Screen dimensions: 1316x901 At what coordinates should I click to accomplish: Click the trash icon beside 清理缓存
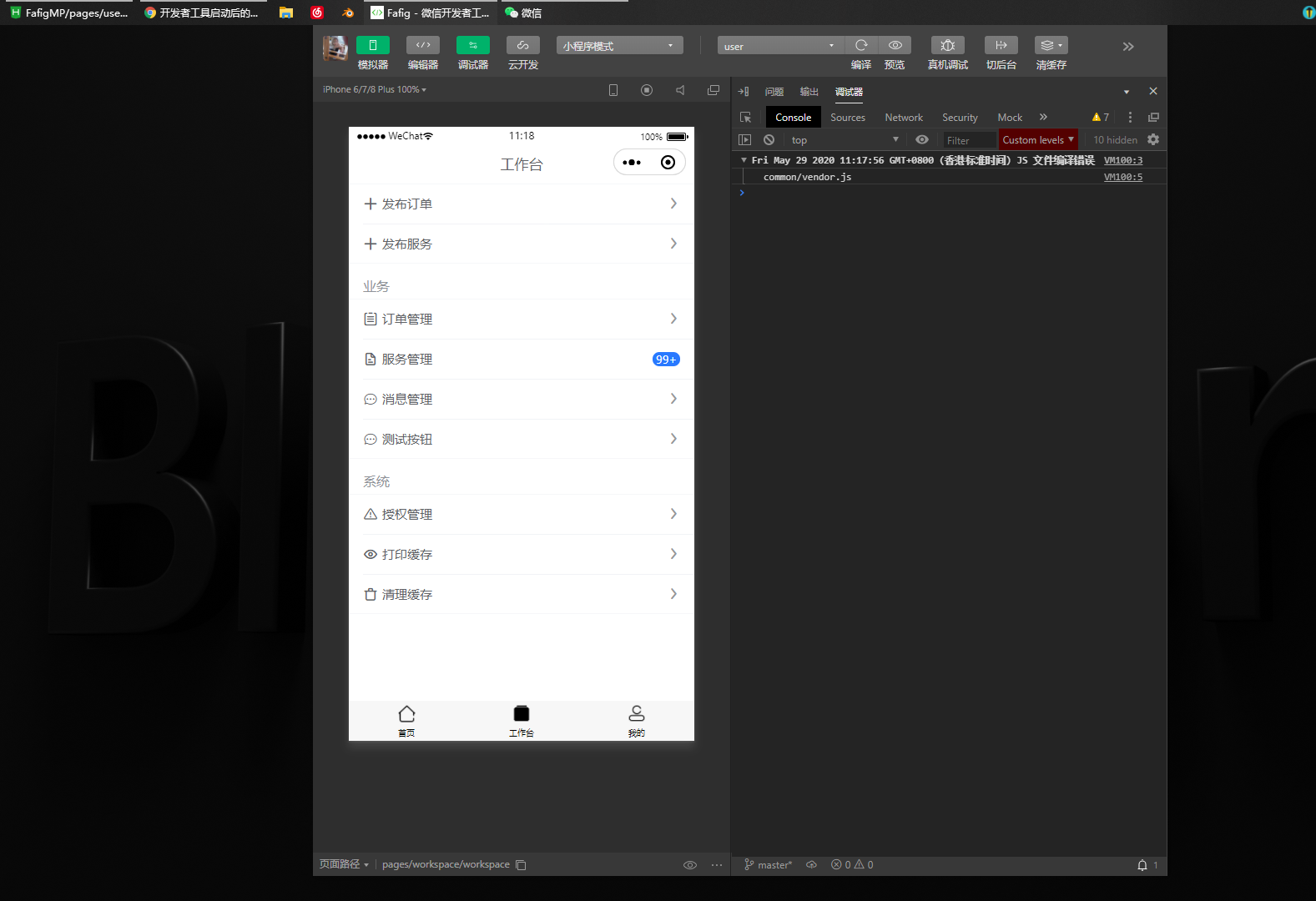(x=371, y=595)
